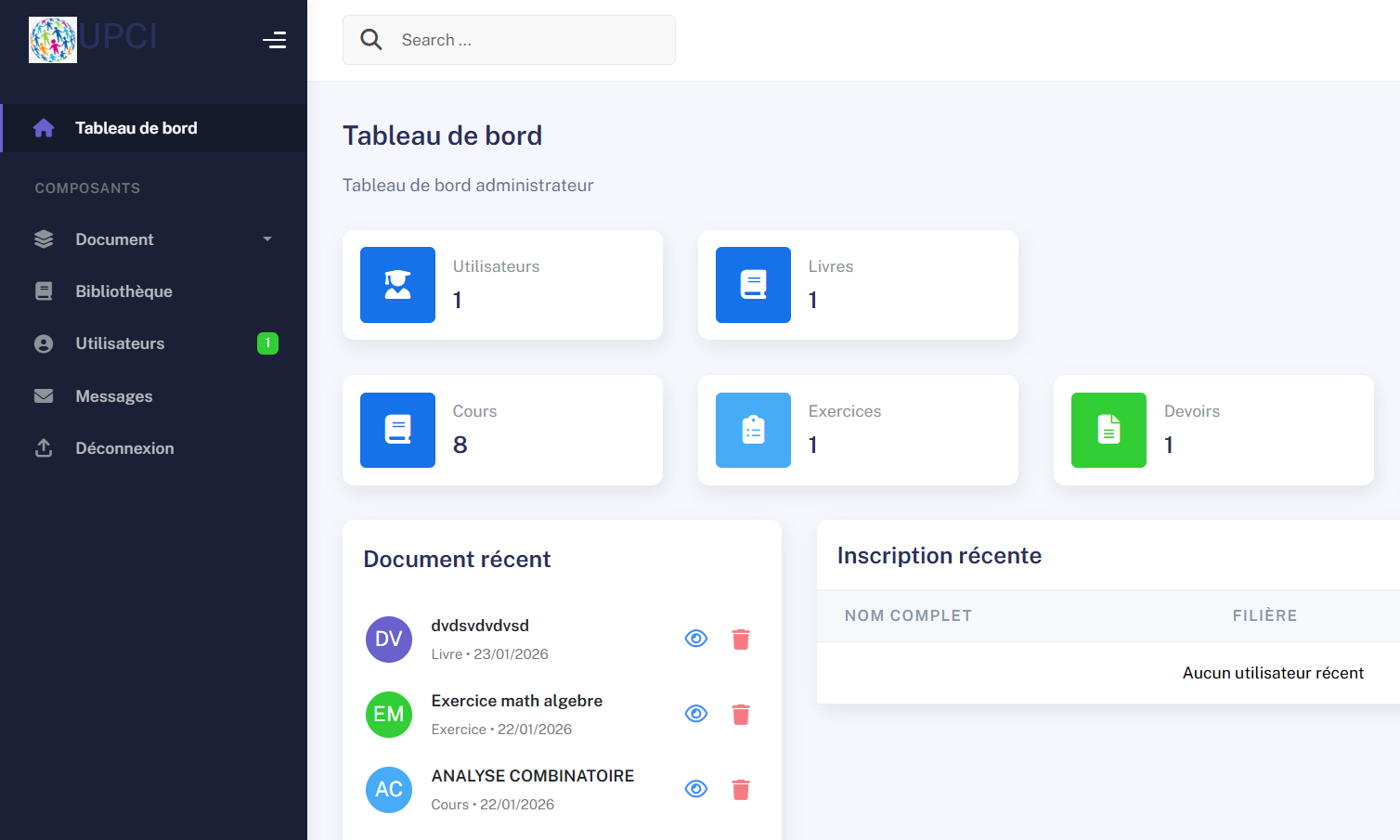This screenshot has width=1400, height=840.
Task: Delete dvdsvdvdvsd with the trash icon
Action: [740, 638]
